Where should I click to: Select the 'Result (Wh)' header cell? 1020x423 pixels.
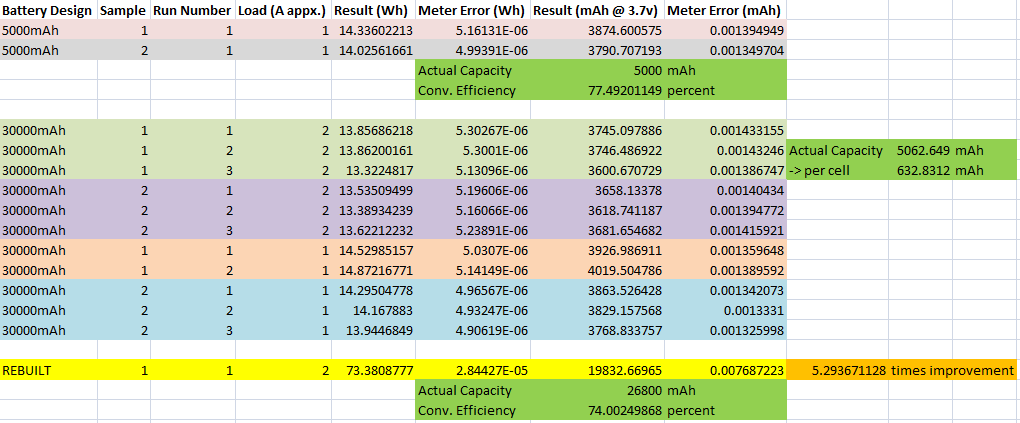pos(373,10)
